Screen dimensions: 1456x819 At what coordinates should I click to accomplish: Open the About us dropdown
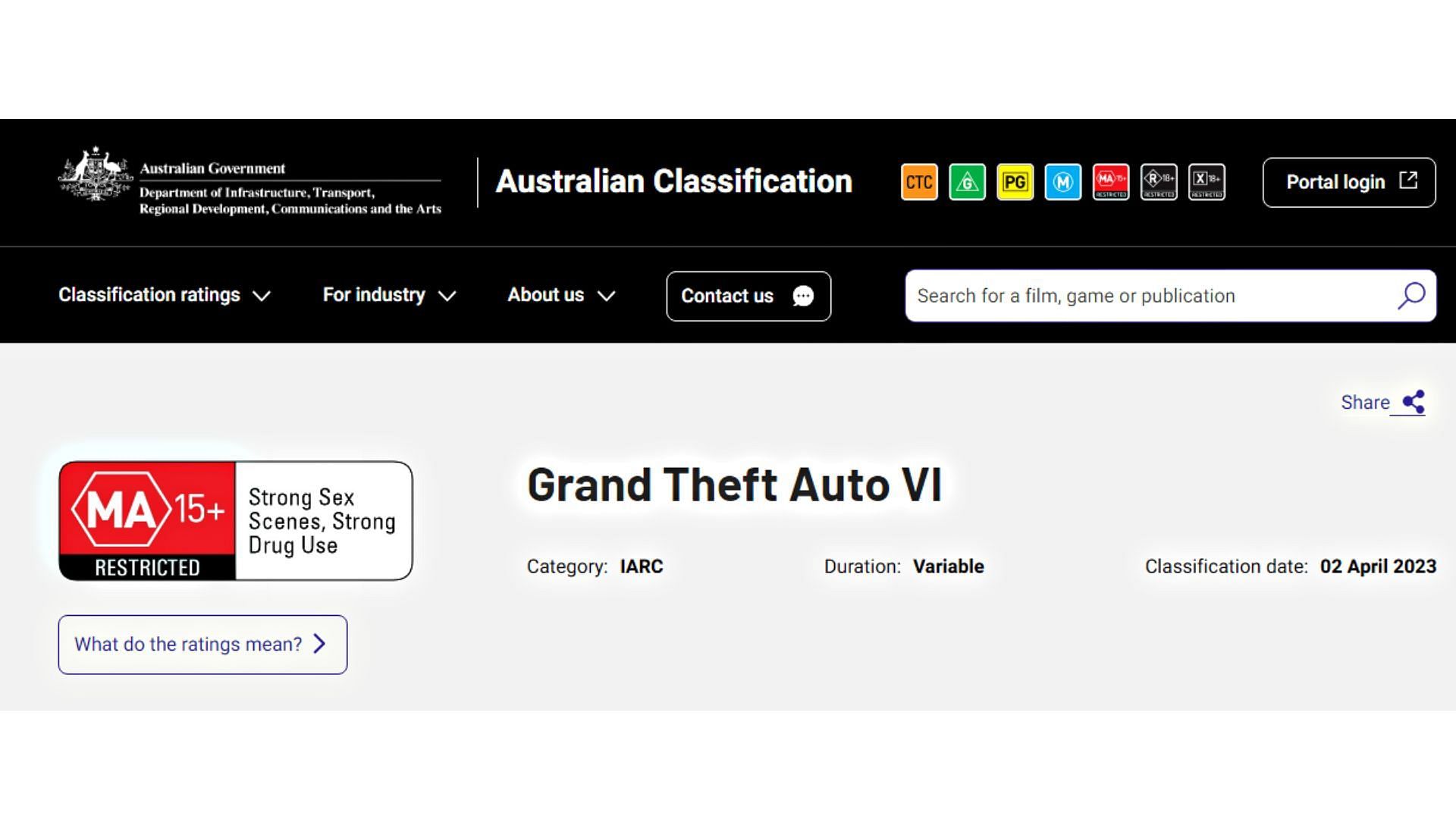pyautogui.click(x=561, y=295)
